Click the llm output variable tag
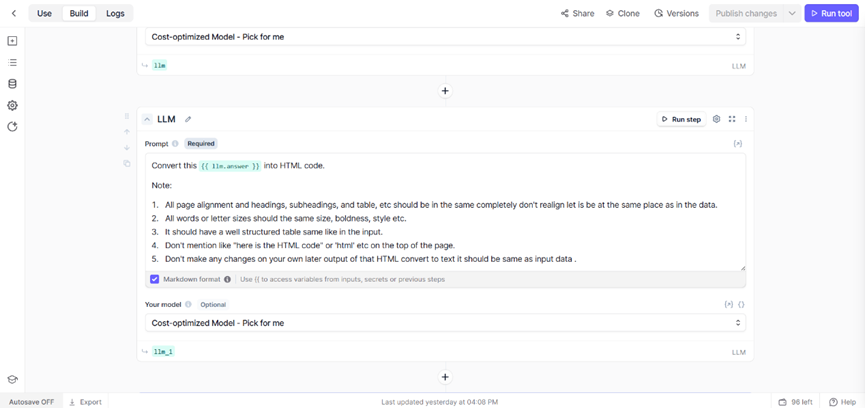 click(160, 66)
